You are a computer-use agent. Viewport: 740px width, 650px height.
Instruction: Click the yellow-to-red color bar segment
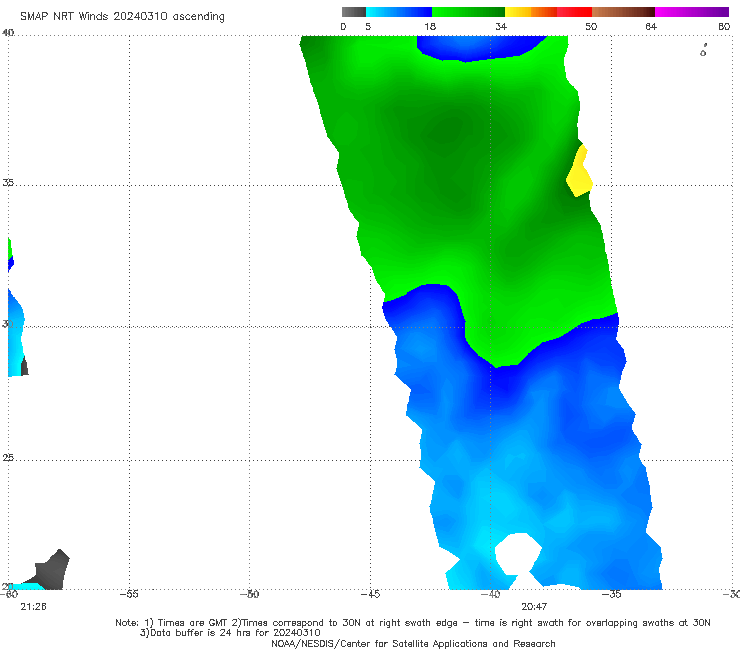point(548,12)
